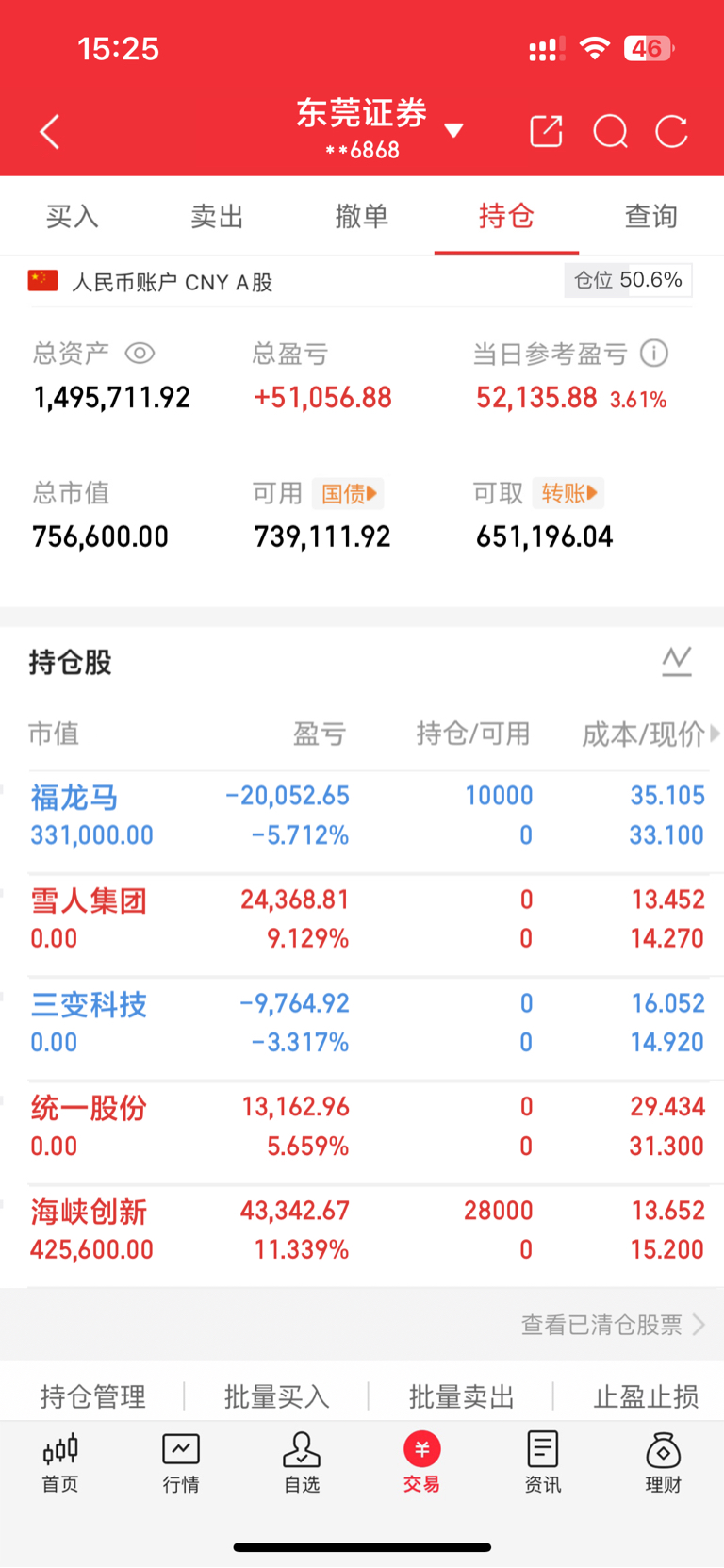The image size is (724, 1568).
Task: Open 查看已清仓股票 link
Action: point(613,1325)
